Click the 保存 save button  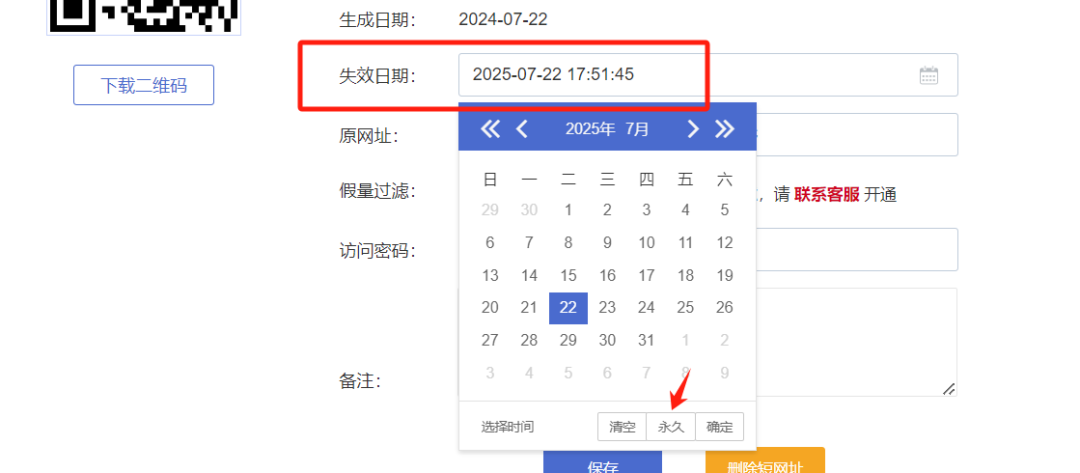[x=602, y=464]
